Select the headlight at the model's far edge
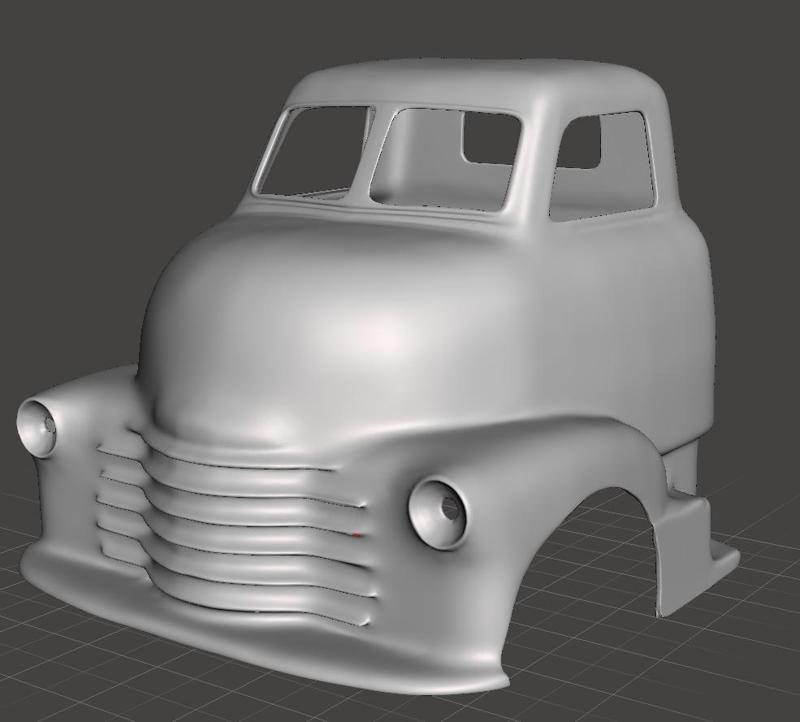 (37, 428)
